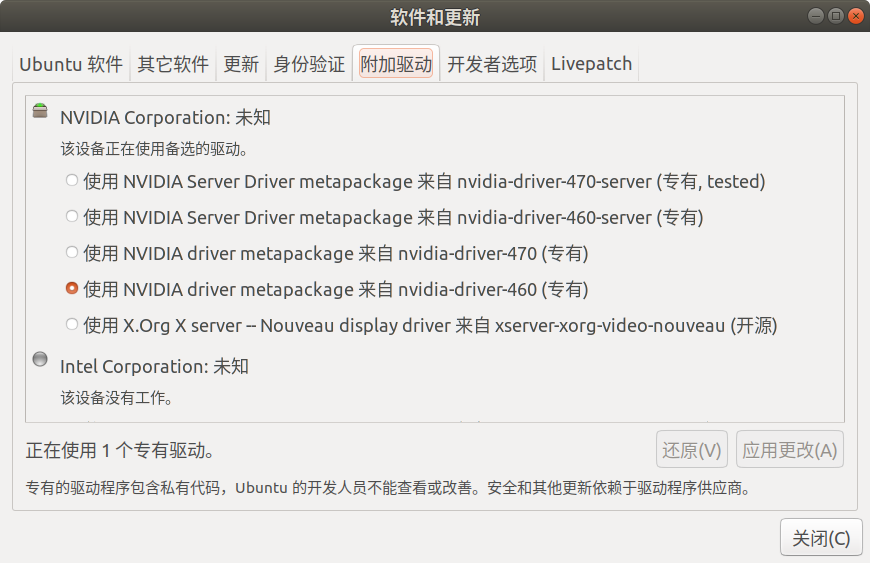Screen dimensions: 870x563
Task: Click the 应用更改(A) button
Action: click(790, 450)
